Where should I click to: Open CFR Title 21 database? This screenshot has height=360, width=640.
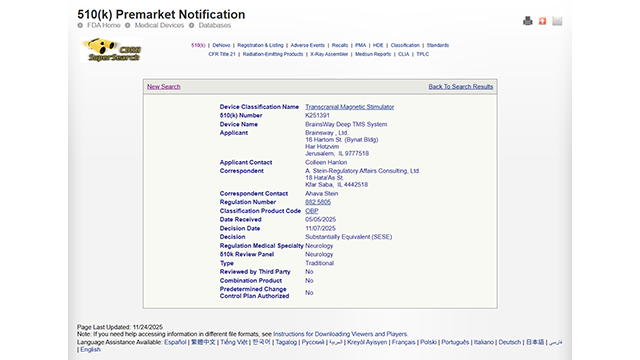click(222, 54)
